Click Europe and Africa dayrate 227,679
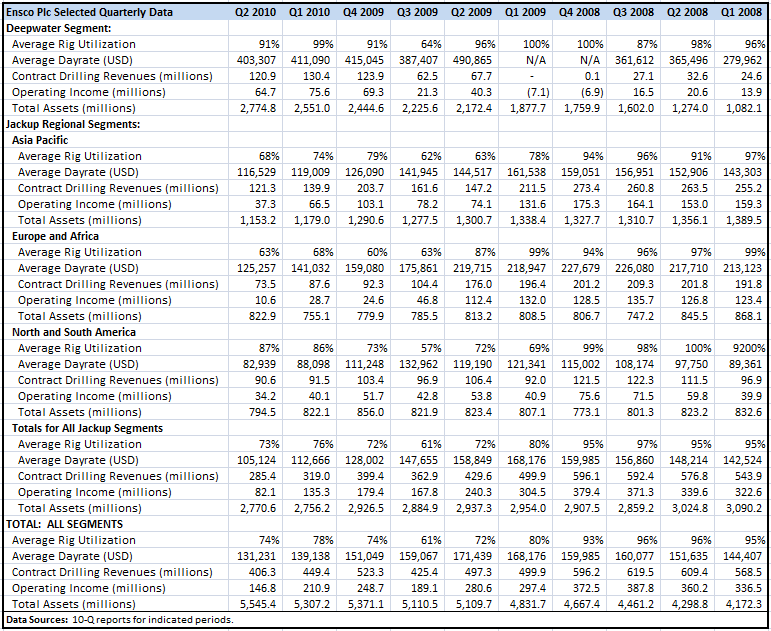 (580, 268)
